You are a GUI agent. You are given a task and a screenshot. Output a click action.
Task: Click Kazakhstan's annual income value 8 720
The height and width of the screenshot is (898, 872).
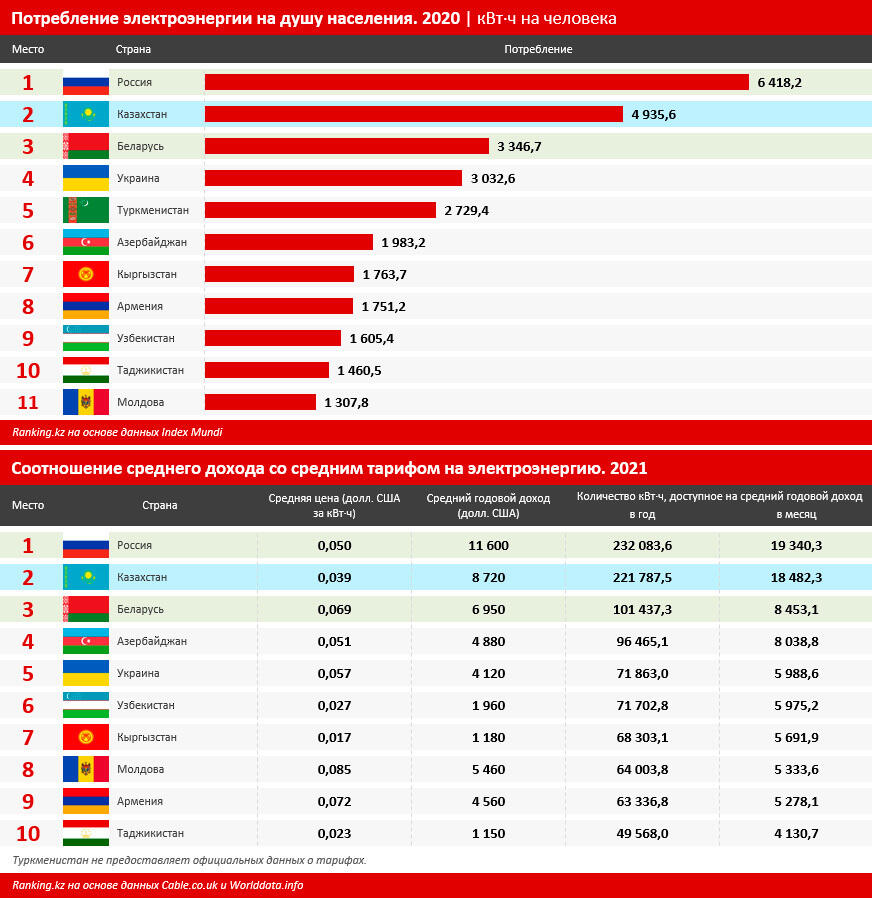tap(488, 577)
